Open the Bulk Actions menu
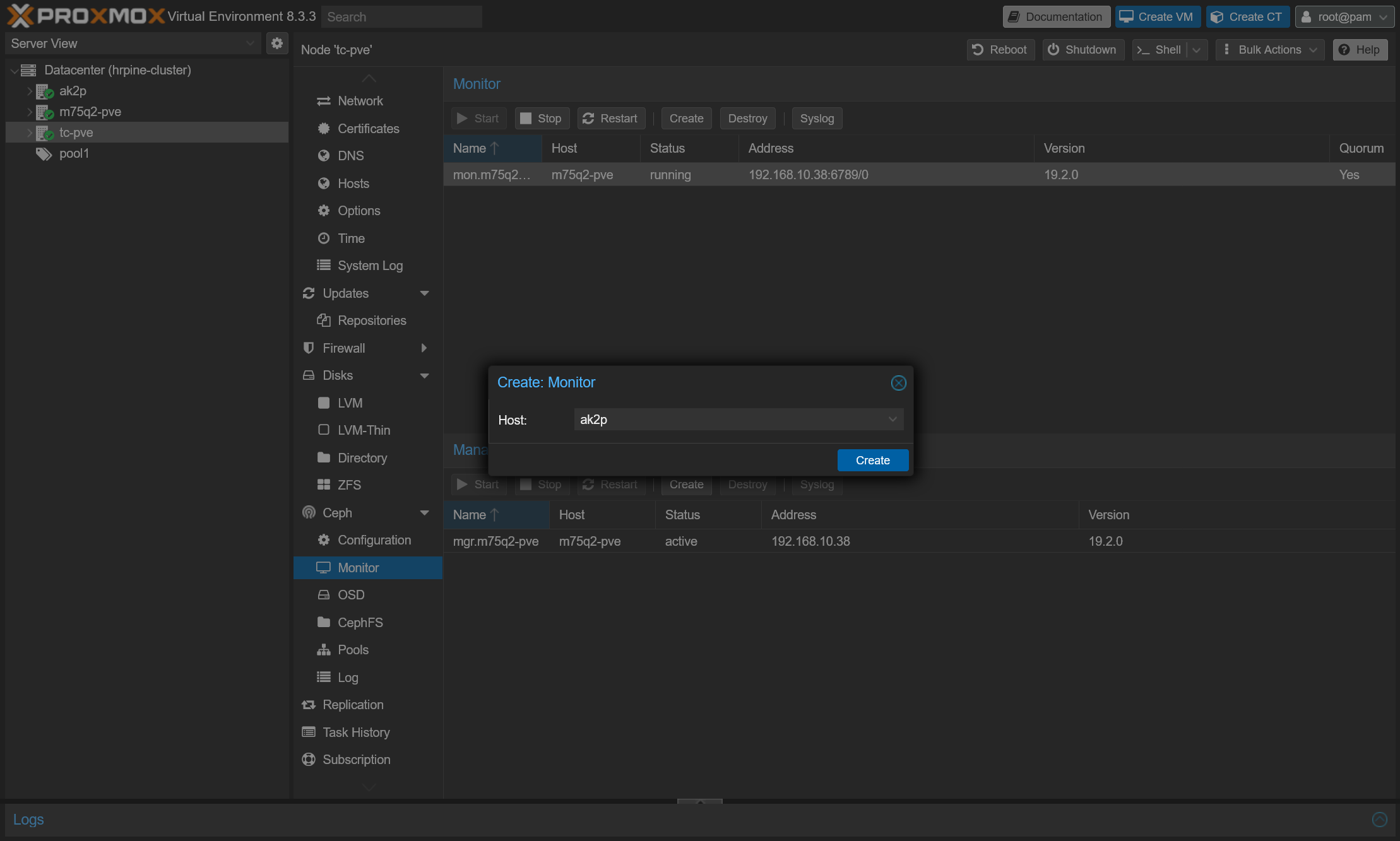 coord(1270,50)
